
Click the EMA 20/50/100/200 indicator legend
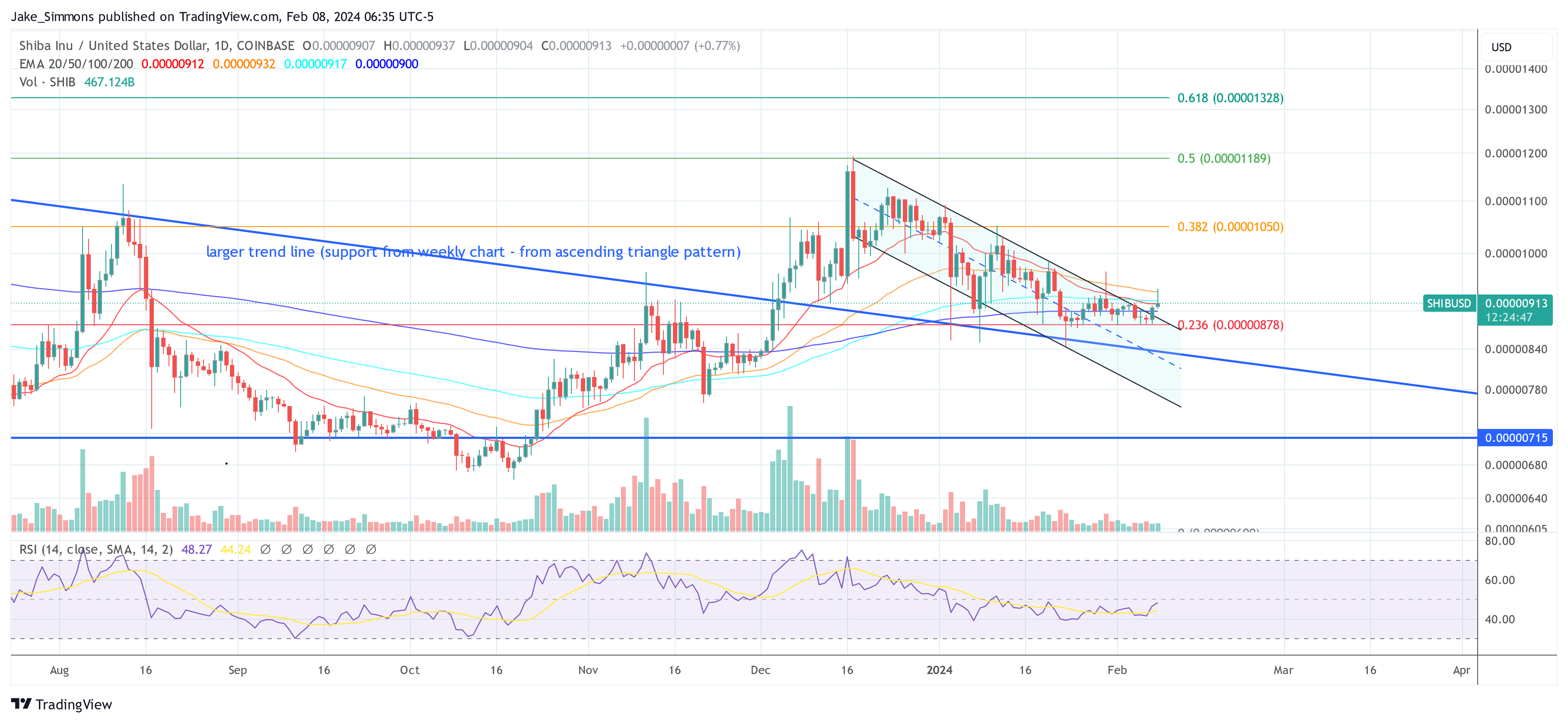(76, 64)
